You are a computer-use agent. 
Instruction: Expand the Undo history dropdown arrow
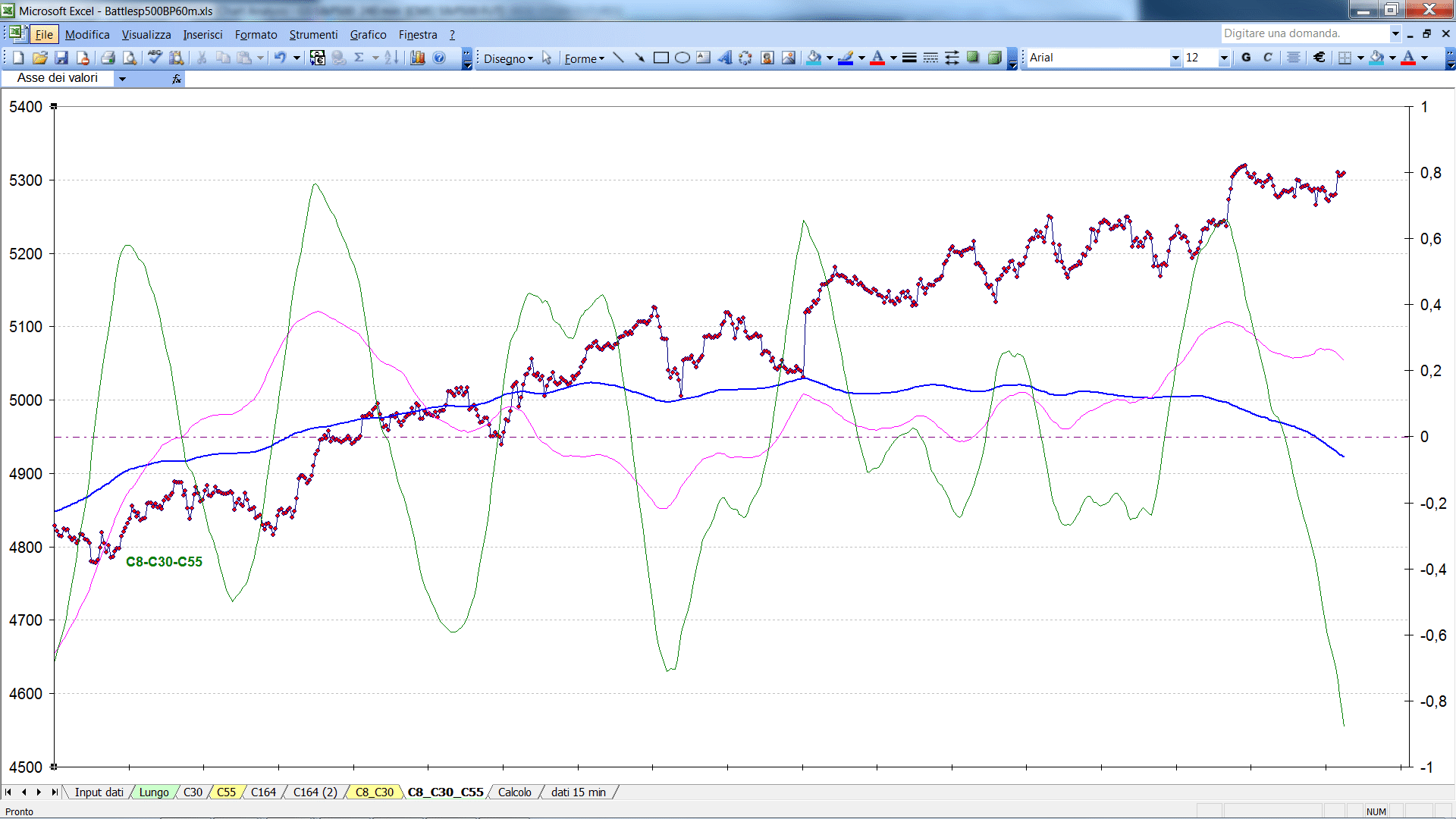(x=297, y=58)
